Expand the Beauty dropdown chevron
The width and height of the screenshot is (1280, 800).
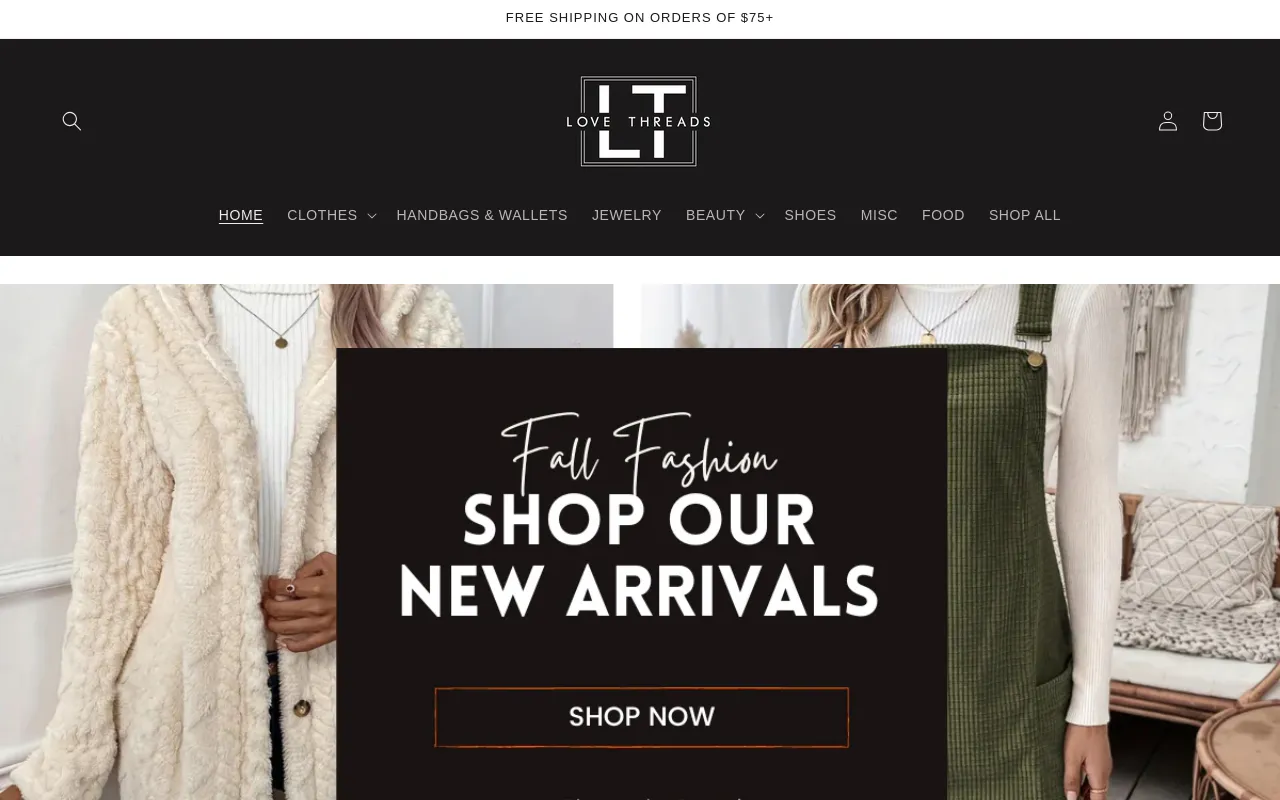point(760,216)
